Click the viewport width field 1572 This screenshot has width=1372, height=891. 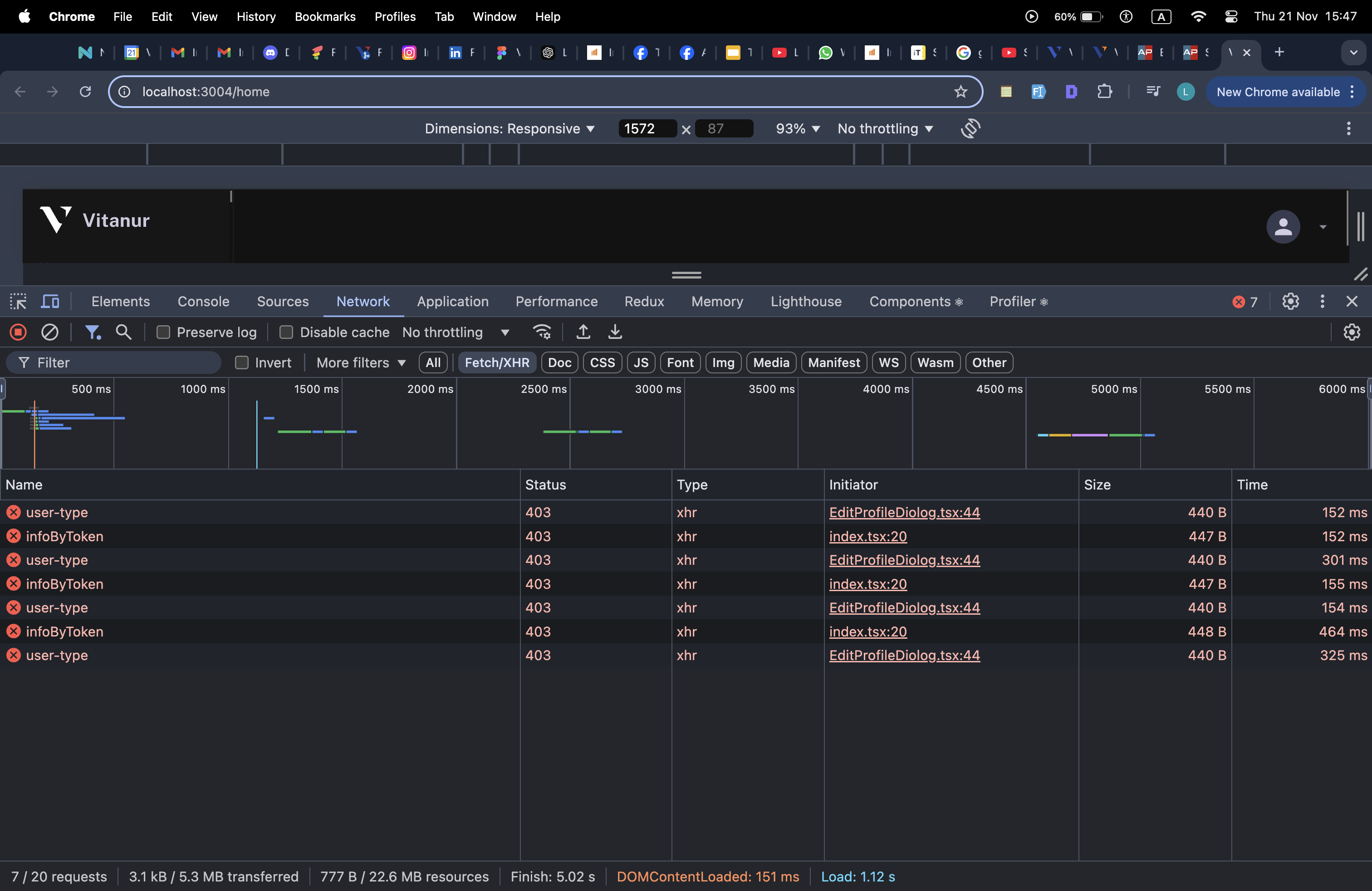[647, 128]
